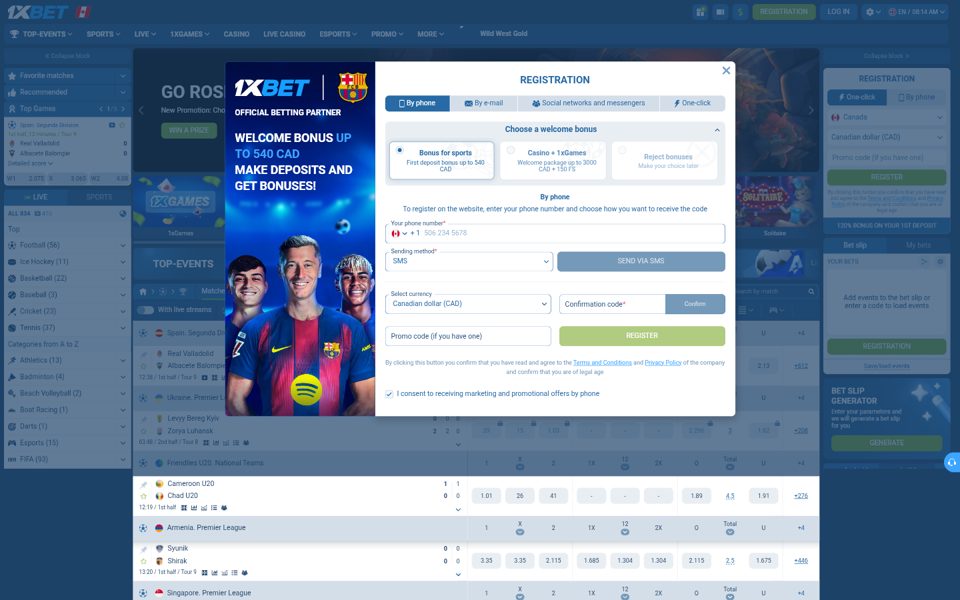
Task: Click the promo code field in dialog
Action: (x=468, y=336)
